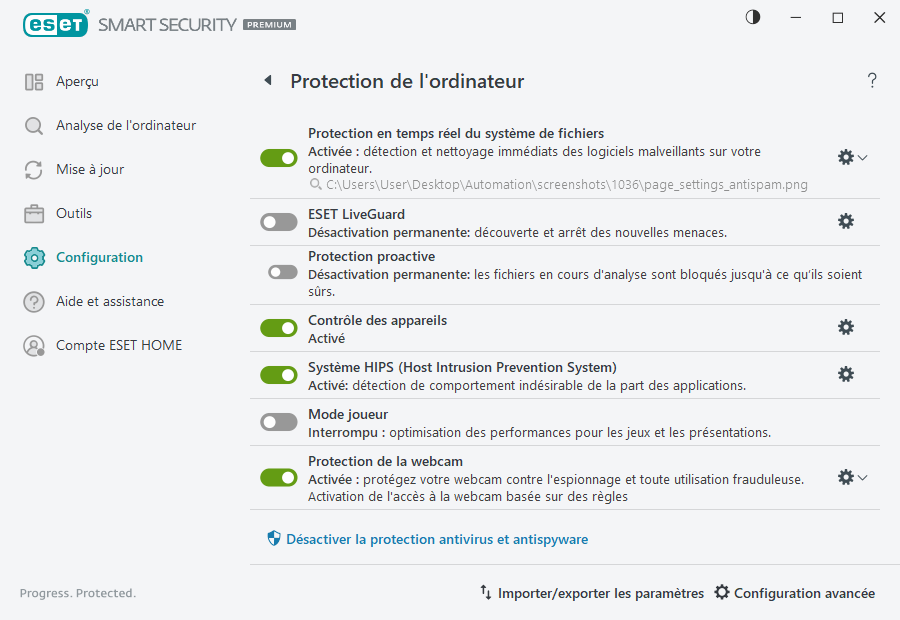
Task: Select the Analyse de l'ordinateur magnifier icon
Action: 34,125
